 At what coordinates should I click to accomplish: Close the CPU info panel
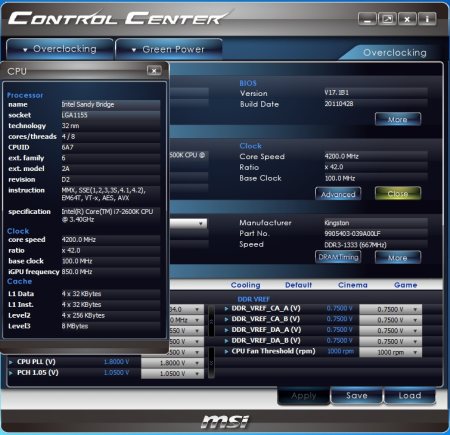click(x=154, y=70)
